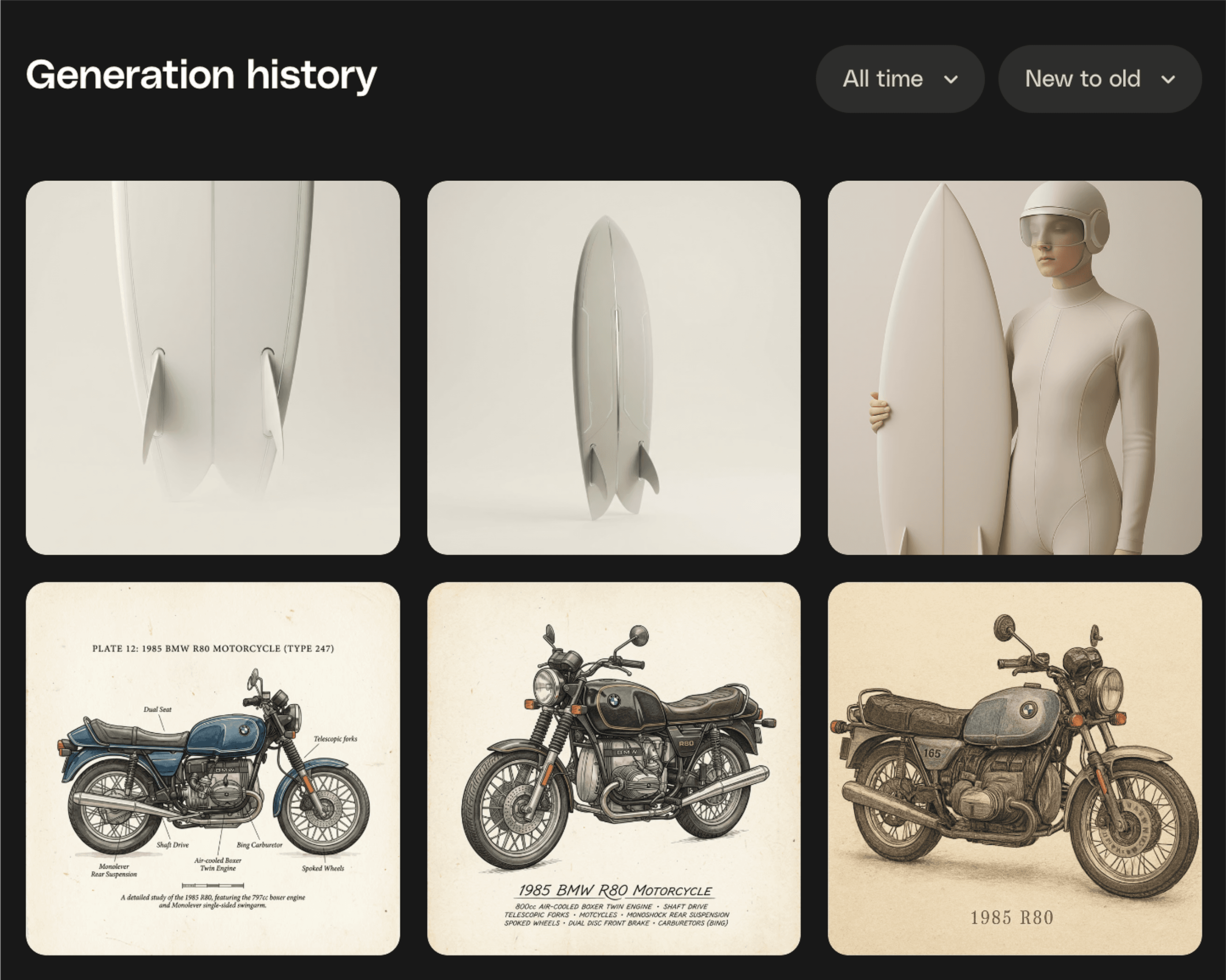Click the "1985 R80" caption text
Viewport: 1226px width, 980px height.
pyautogui.click(x=1012, y=918)
